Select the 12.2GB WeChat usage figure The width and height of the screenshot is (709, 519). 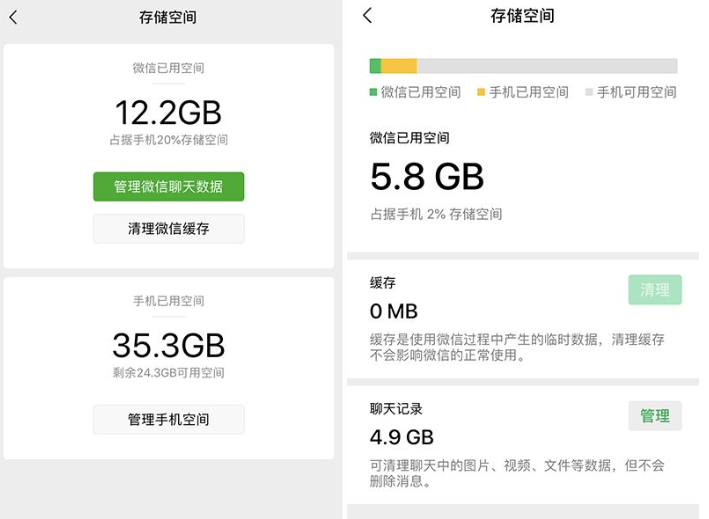(168, 112)
